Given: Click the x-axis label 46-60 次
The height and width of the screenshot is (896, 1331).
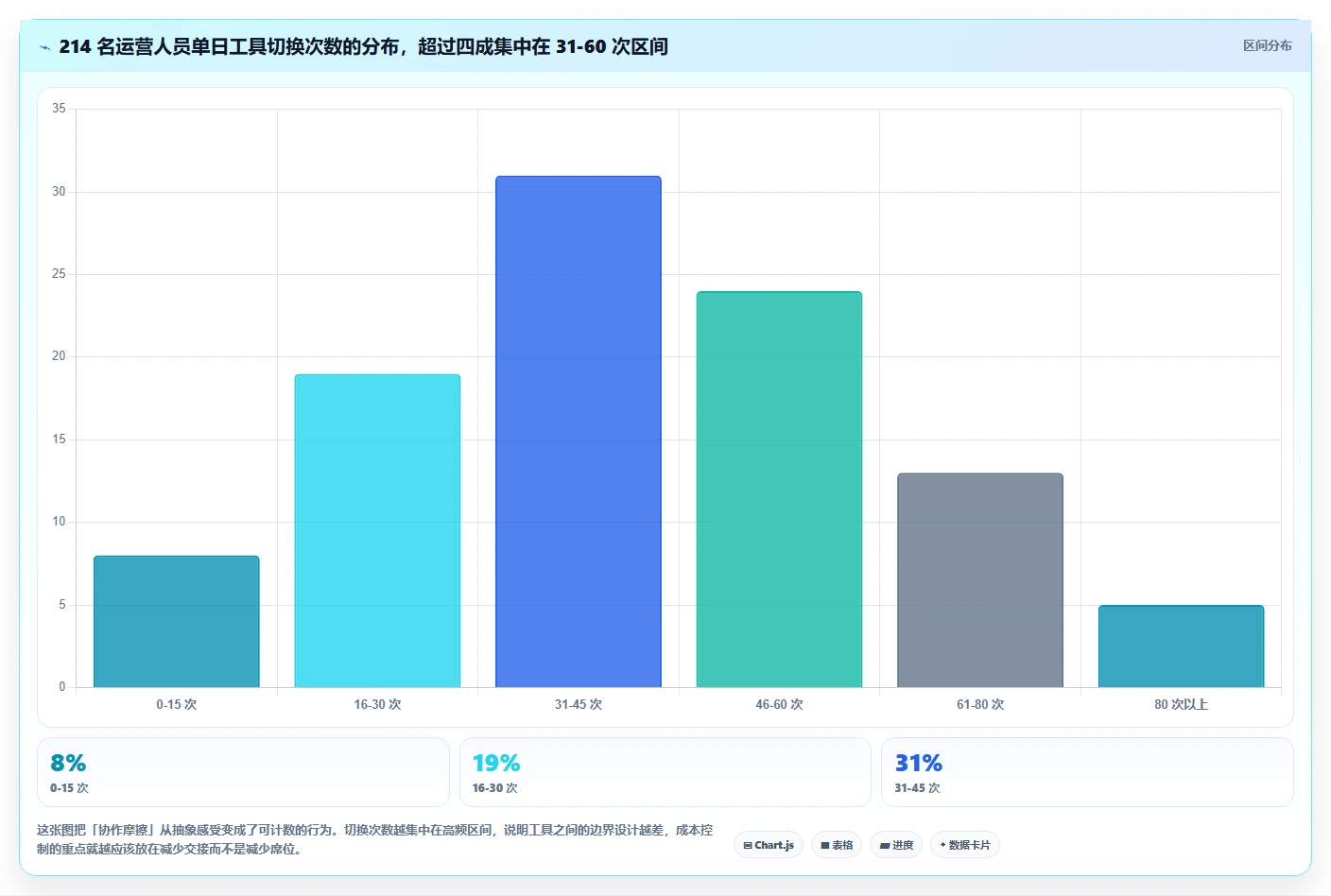Looking at the screenshot, I should coord(779,704).
